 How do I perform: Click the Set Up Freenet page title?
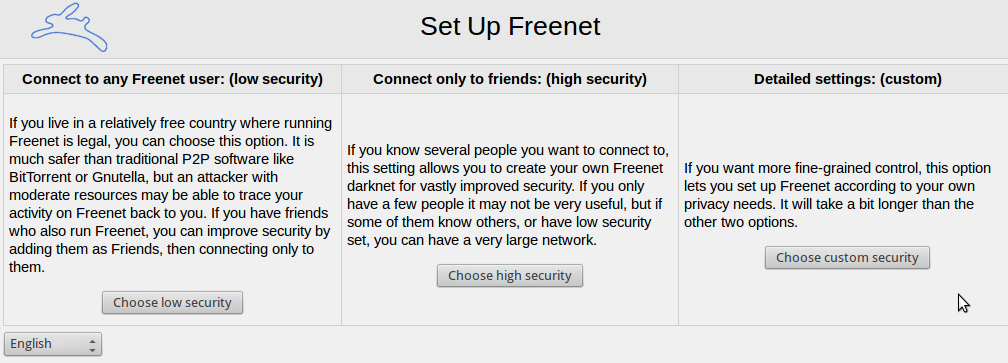[510, 27]
